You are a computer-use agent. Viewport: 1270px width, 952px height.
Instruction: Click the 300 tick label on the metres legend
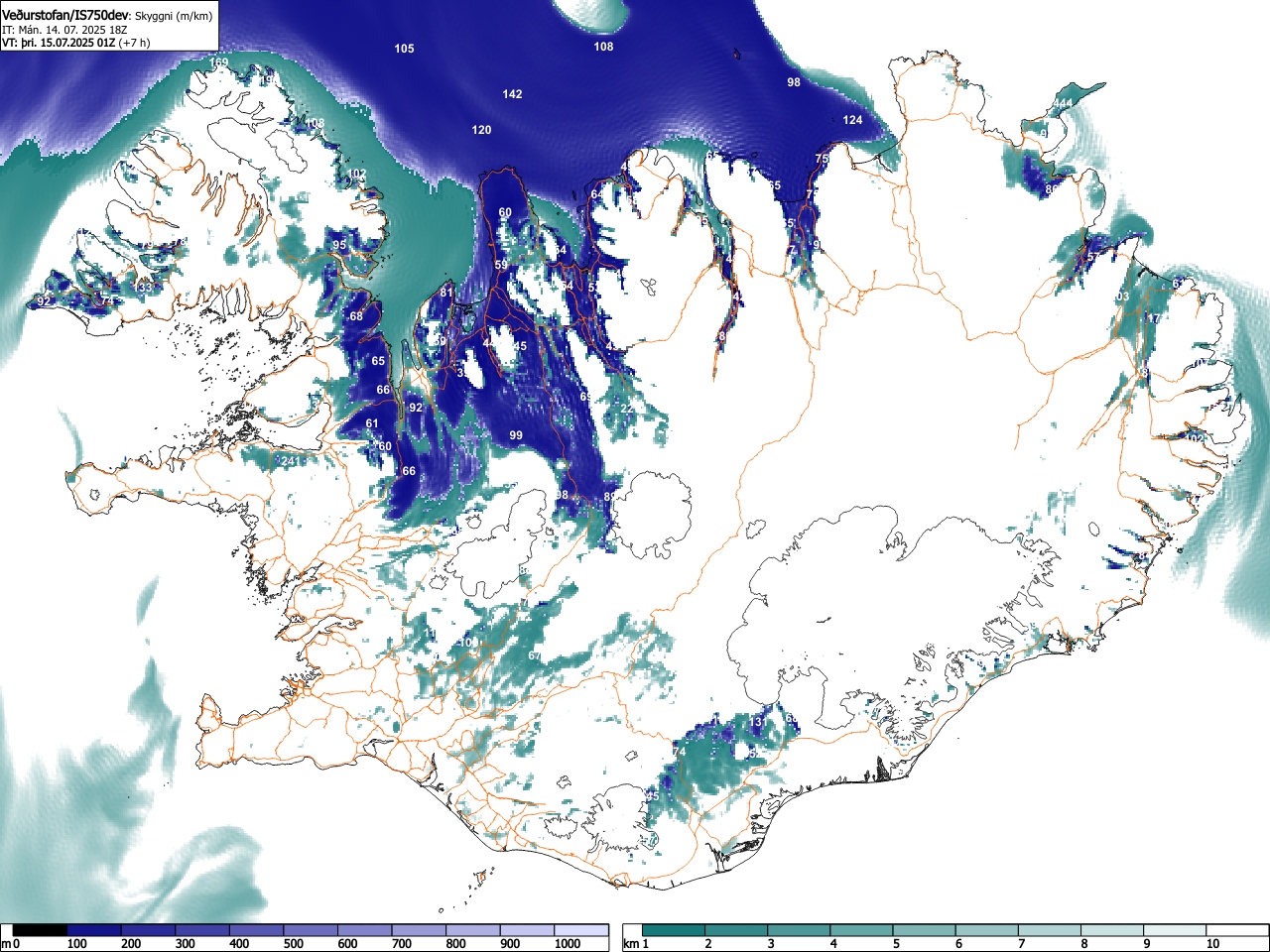tap(186, 944)
